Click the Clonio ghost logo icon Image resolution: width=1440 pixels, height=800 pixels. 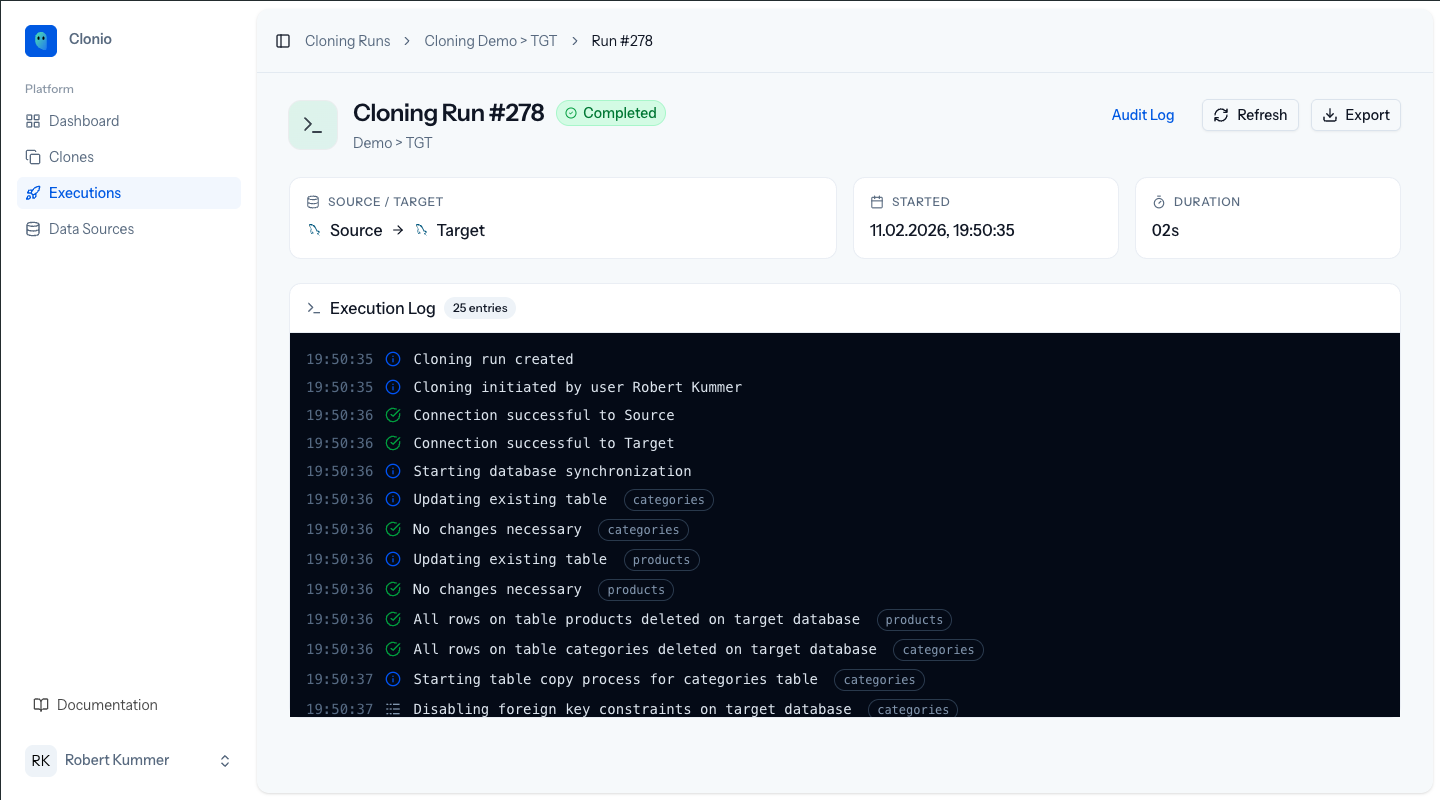click(40, 40)
